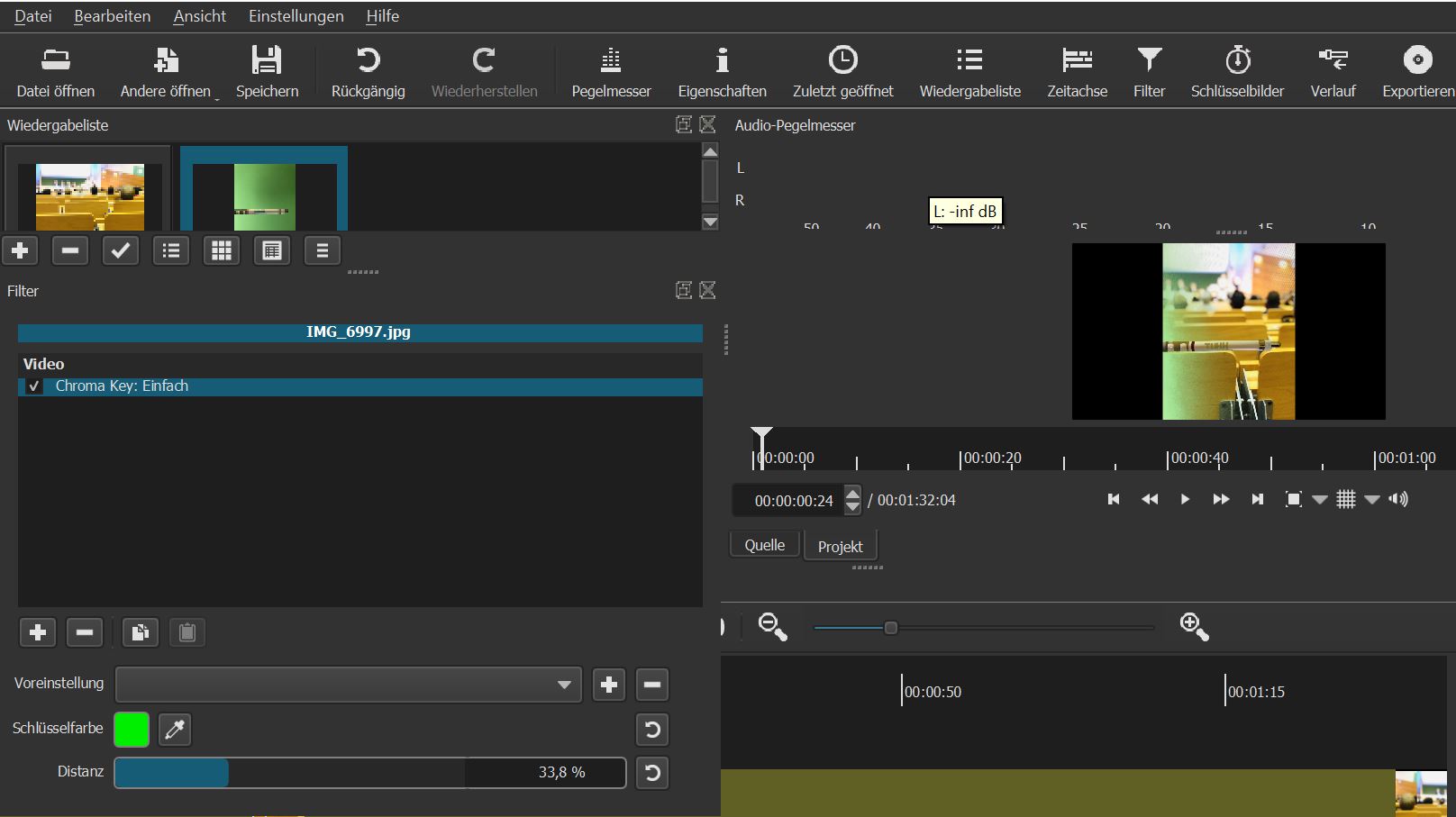Expand the player zoom options arrow

click(1320, 499)
